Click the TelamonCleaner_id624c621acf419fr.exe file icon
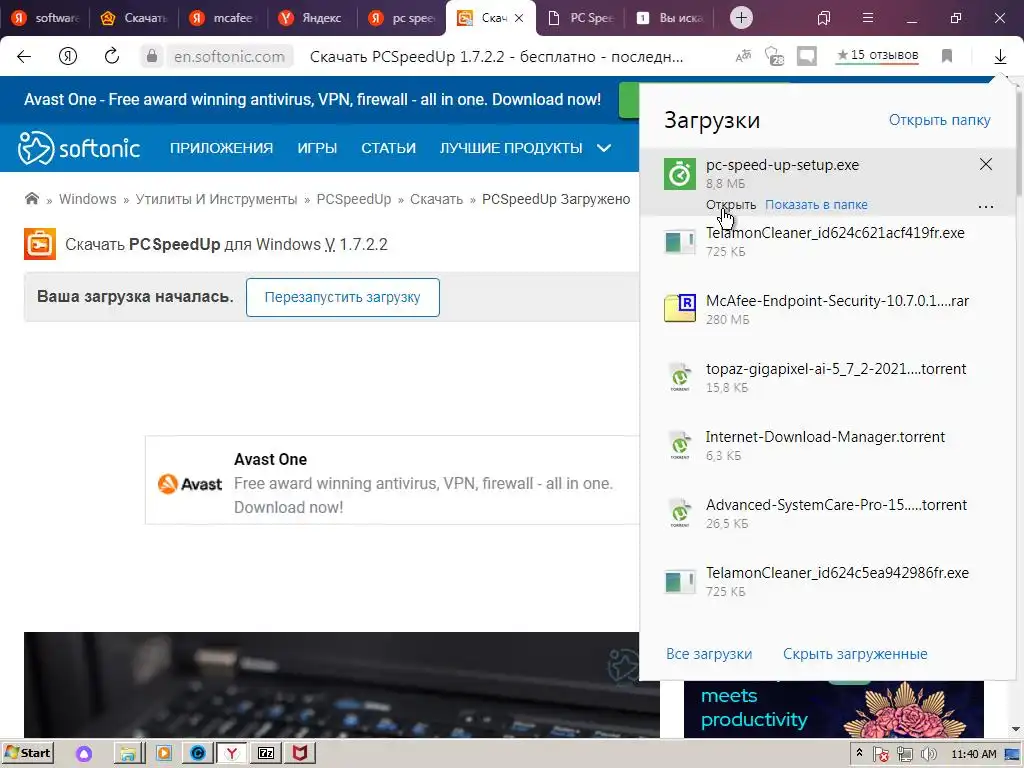 coord(680,242)
